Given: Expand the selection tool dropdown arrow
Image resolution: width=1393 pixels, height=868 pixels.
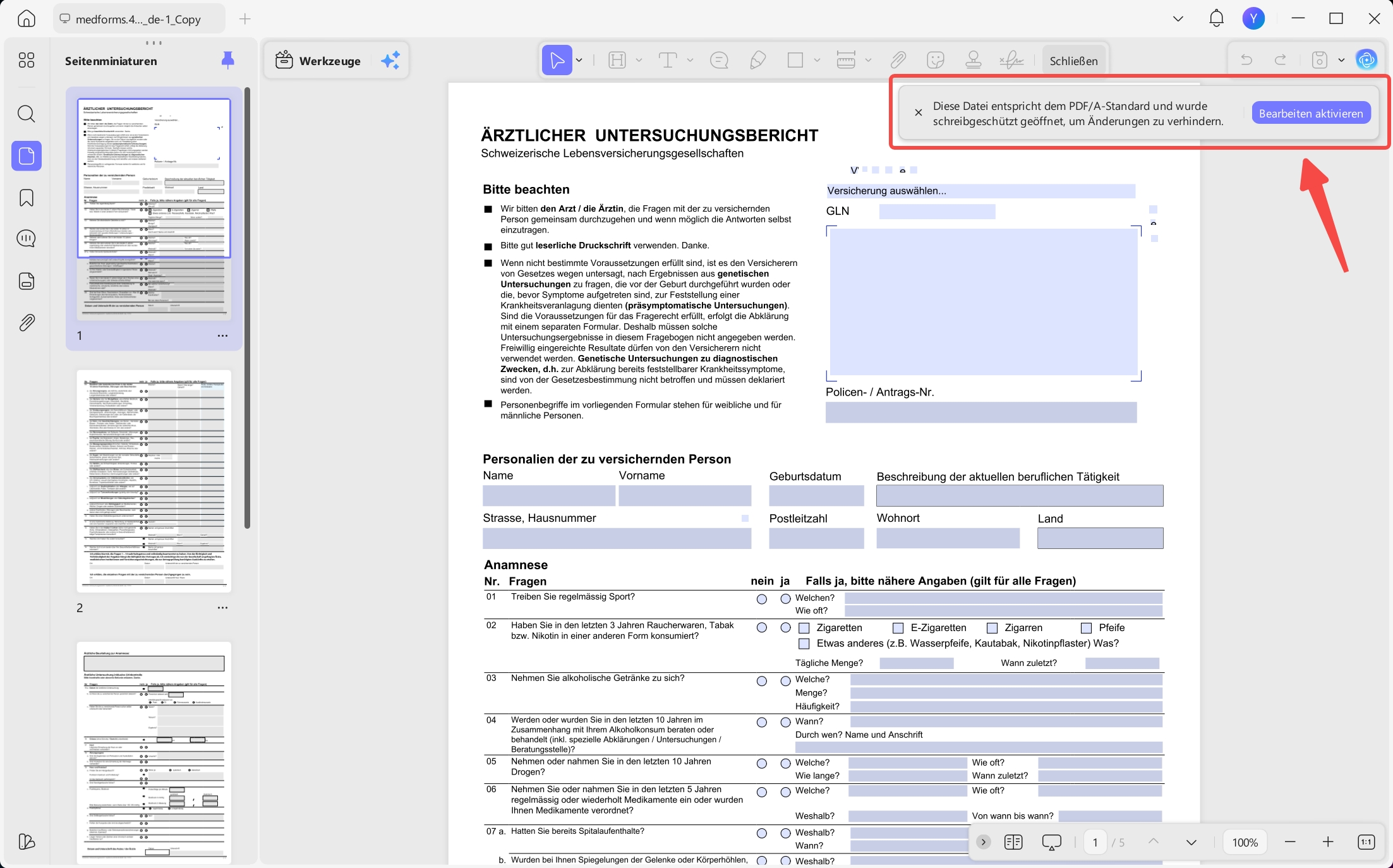Looking at the screenshot, I should tap(579, 61).
